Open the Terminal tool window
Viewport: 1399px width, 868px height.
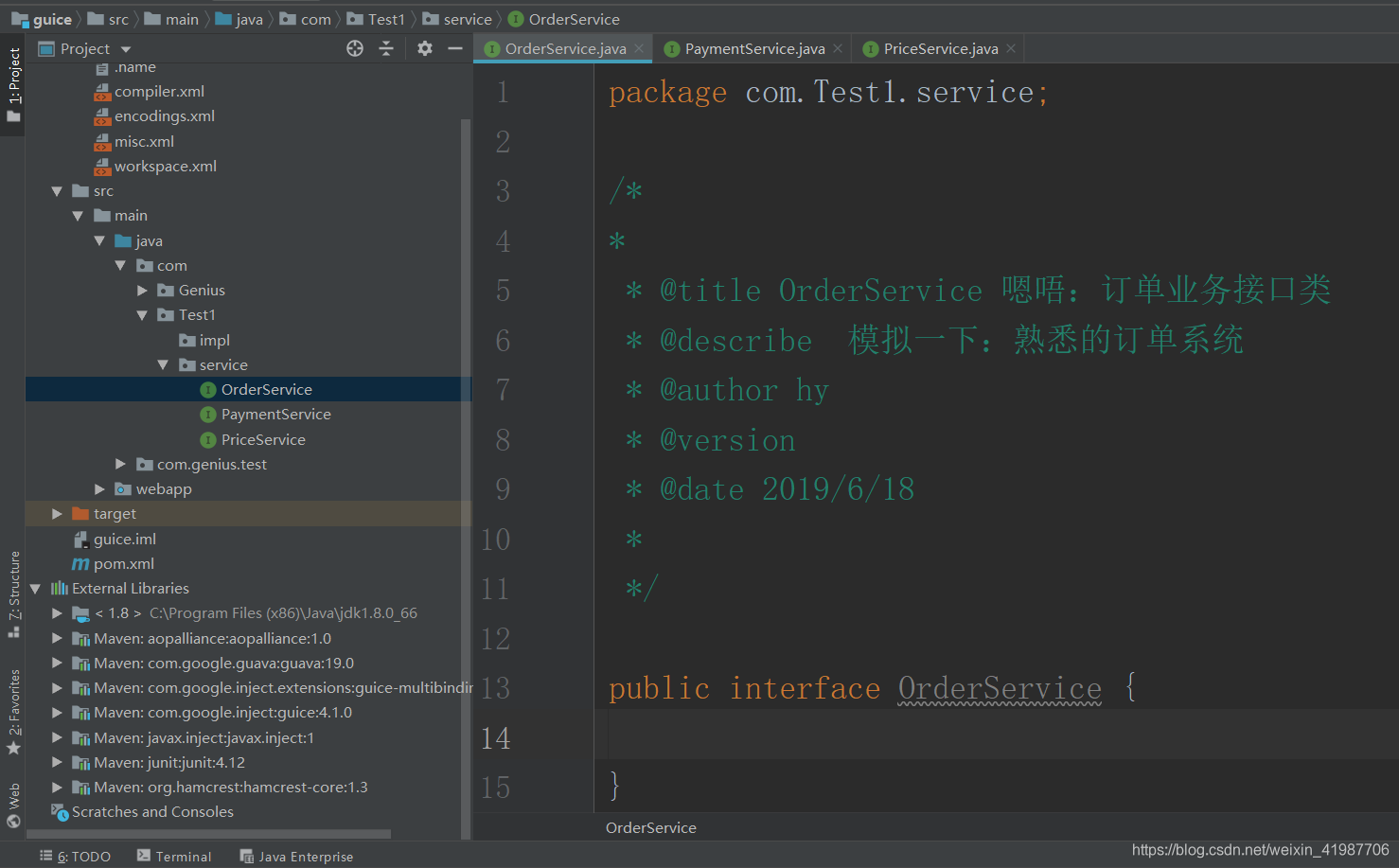tap(174, 856)
